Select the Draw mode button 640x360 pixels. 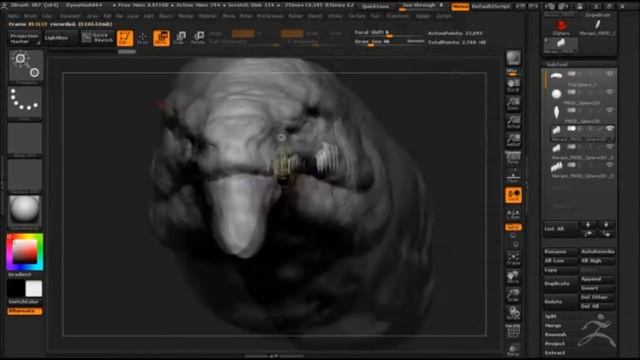coord(143,38)
